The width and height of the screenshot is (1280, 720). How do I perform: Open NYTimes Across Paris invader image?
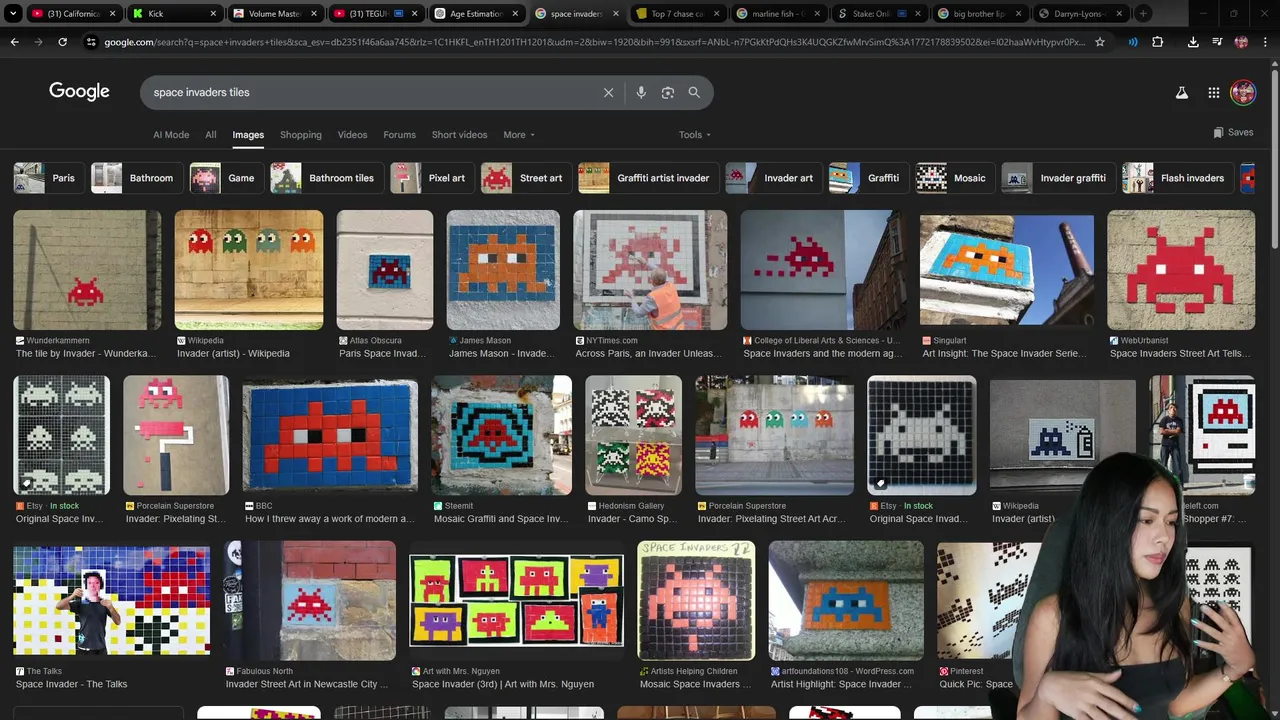[650, 270]
